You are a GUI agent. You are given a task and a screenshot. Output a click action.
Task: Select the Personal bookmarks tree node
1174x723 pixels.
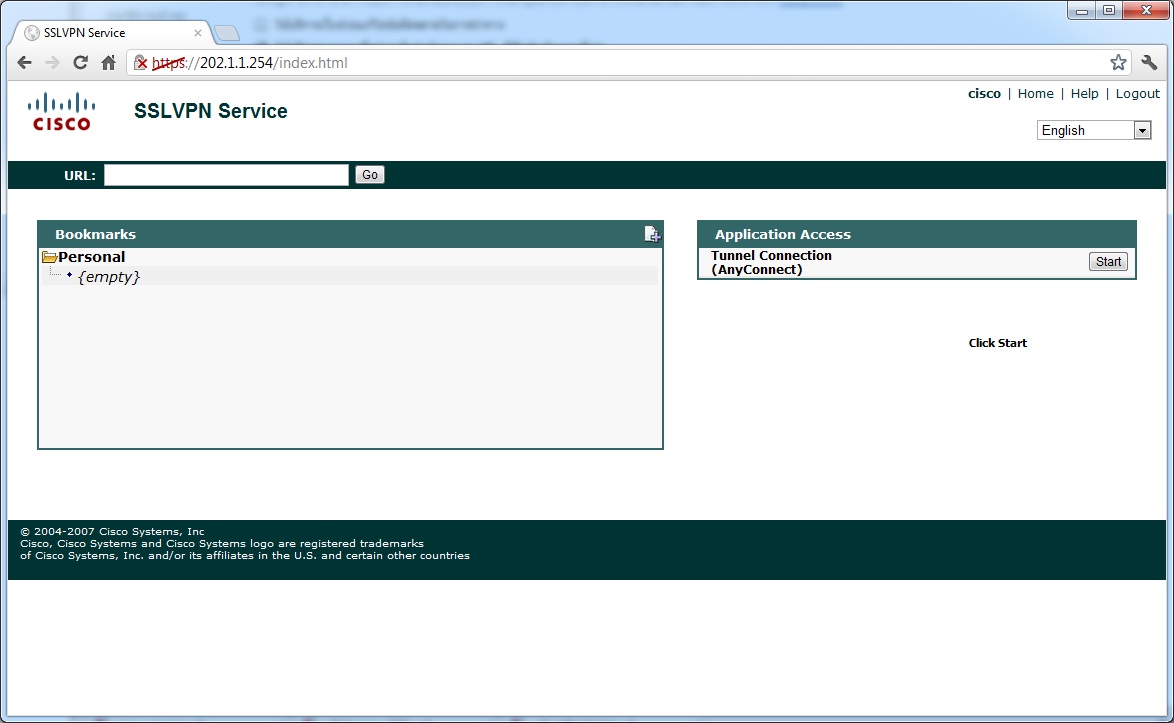(91, 257)
